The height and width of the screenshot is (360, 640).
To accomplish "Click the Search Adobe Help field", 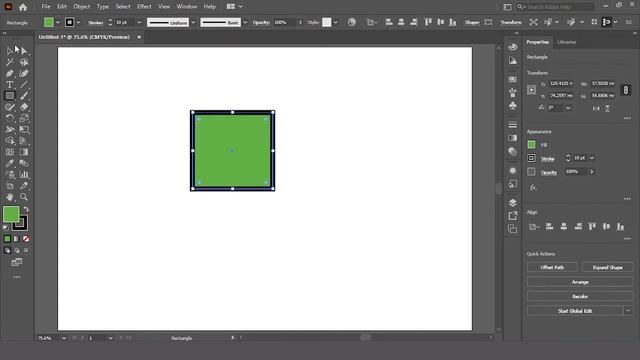I will pyautogui.click(x=559, y=7).
